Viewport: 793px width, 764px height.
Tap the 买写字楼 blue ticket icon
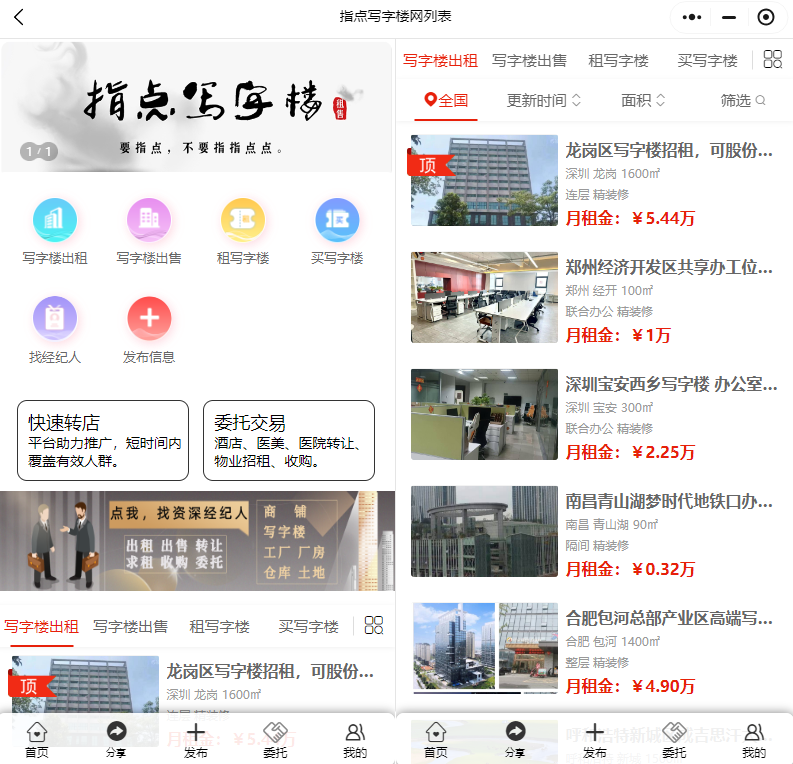(x=337, y=220)
